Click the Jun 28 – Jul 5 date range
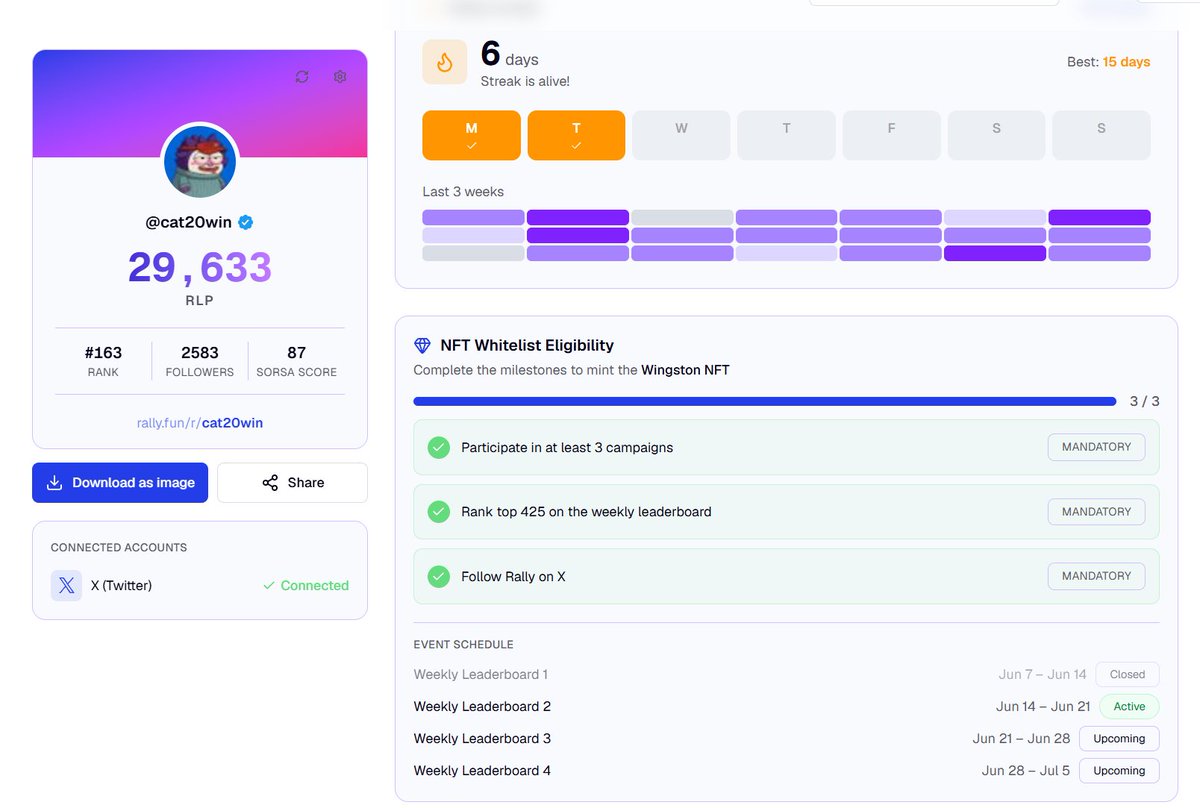The image size is (1200, 808). click(x=1026, y=770)
